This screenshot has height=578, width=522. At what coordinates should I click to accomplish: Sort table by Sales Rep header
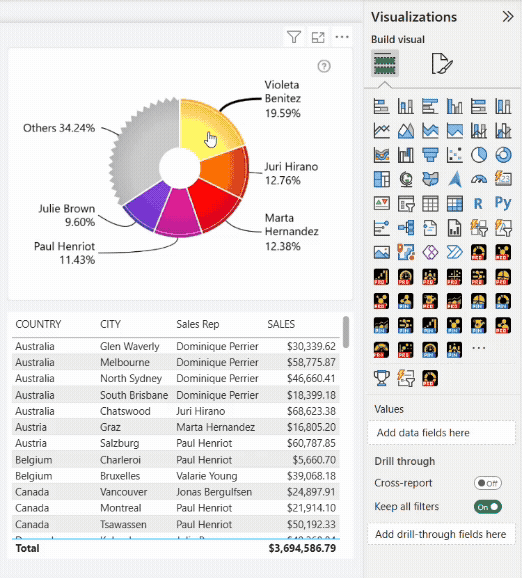[x=198, y=324]
